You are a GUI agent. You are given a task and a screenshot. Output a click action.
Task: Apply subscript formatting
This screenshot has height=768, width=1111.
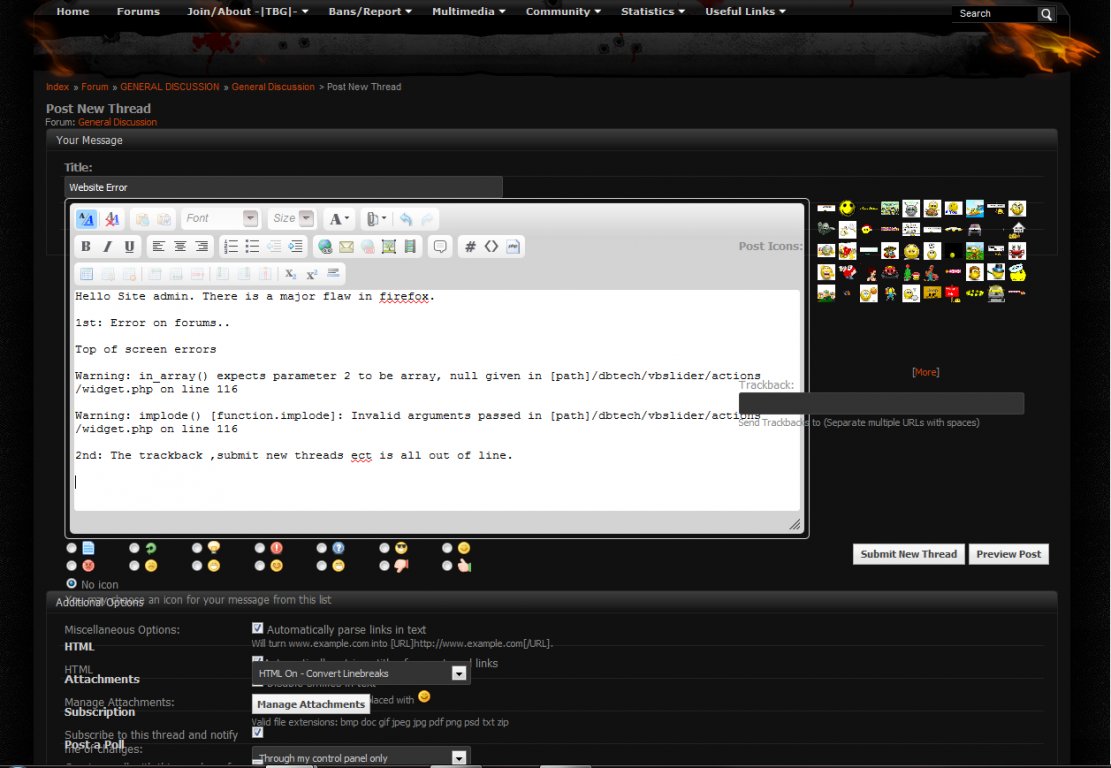point(290,273)
